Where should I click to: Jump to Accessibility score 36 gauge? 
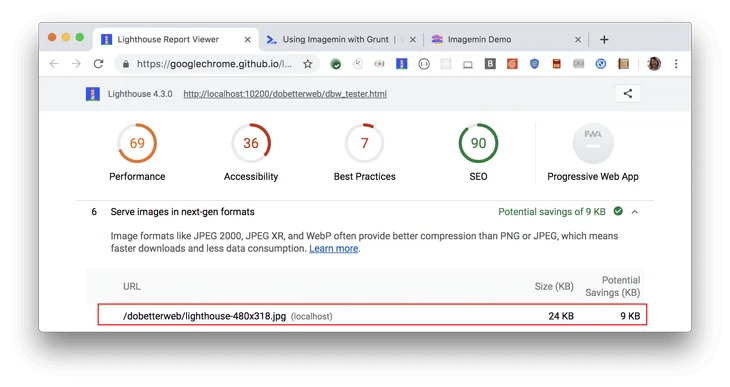[x=251, y=143]
